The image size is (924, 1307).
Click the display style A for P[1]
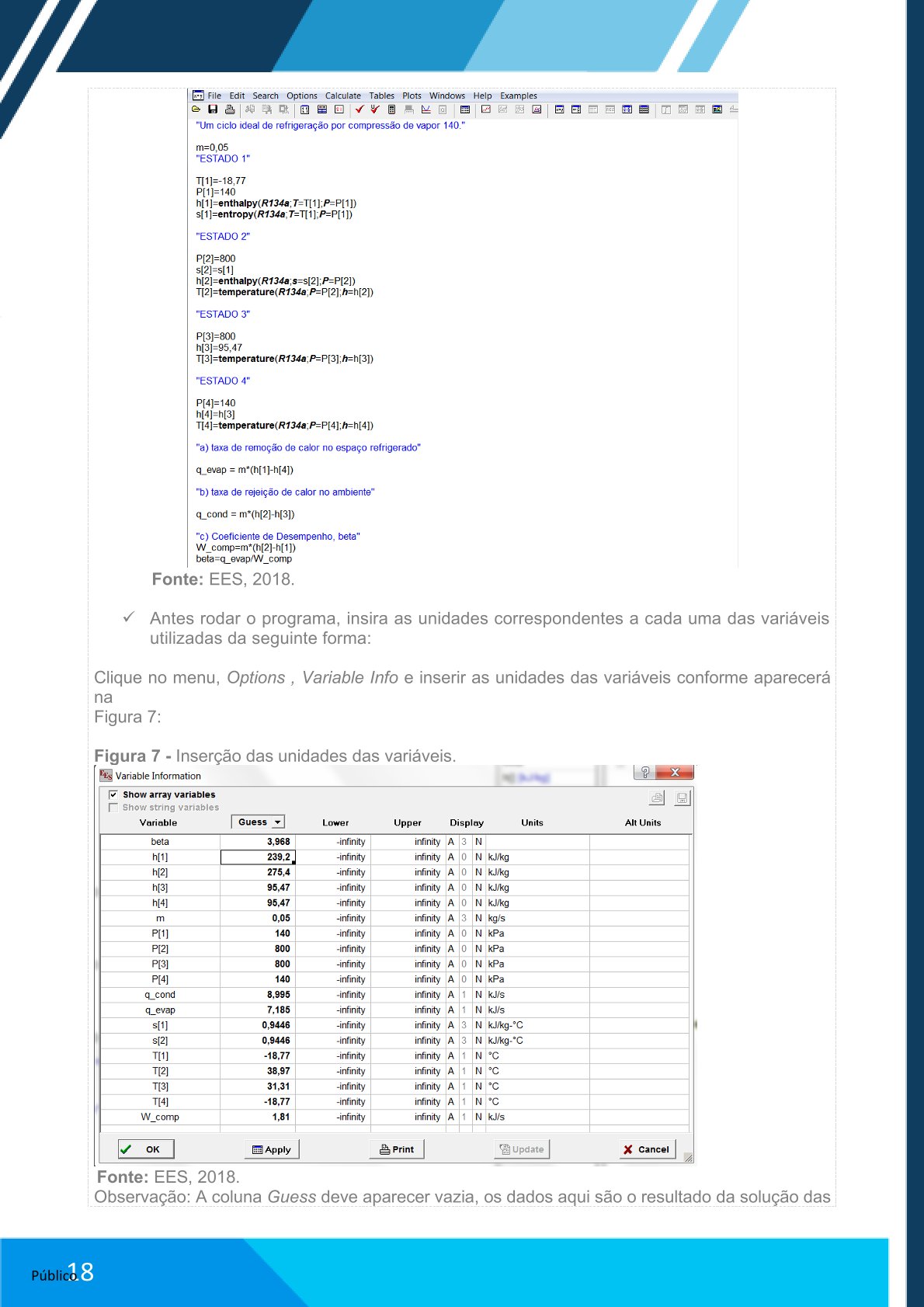(450, 933)
